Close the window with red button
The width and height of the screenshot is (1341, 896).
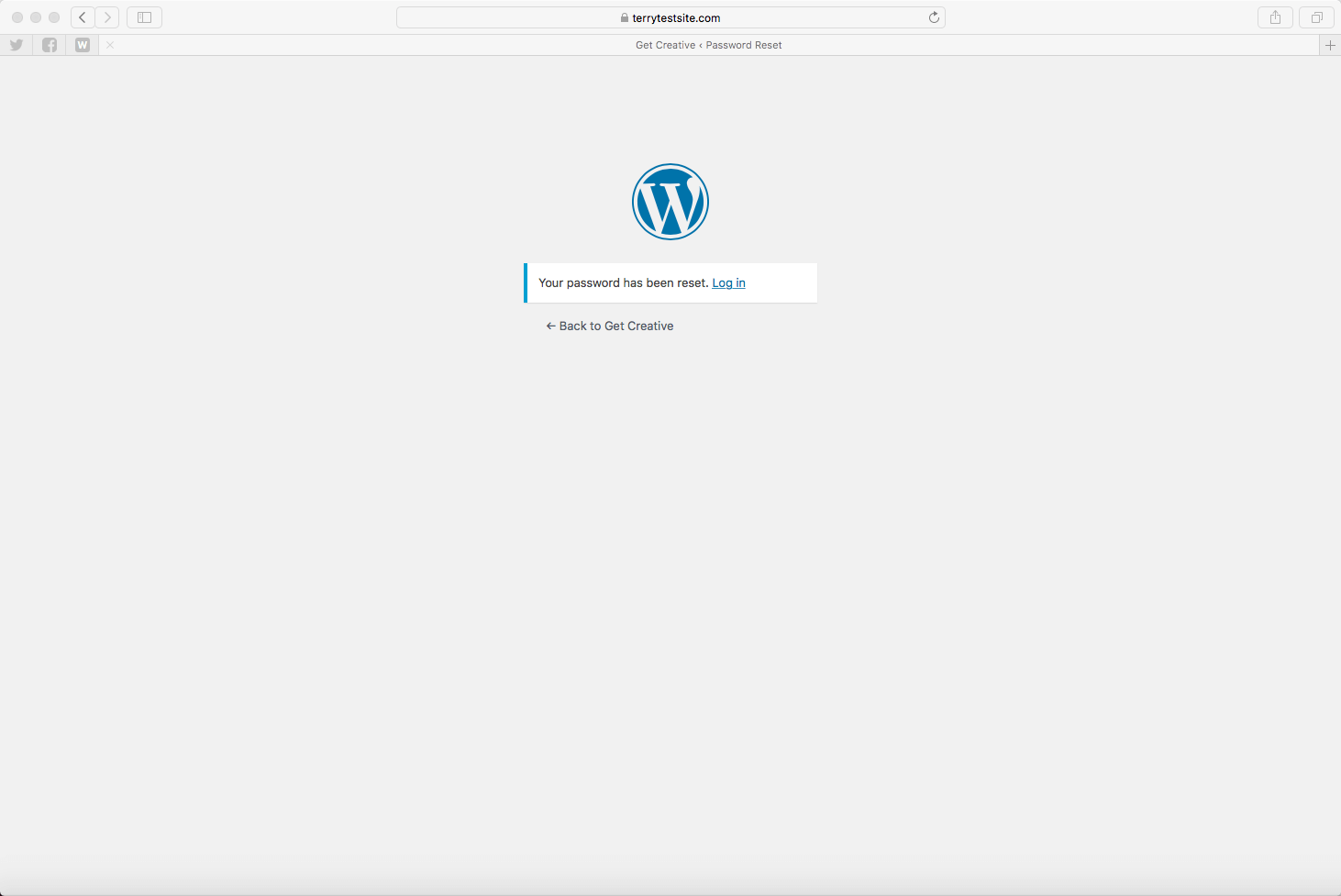[x=17, y=17]
